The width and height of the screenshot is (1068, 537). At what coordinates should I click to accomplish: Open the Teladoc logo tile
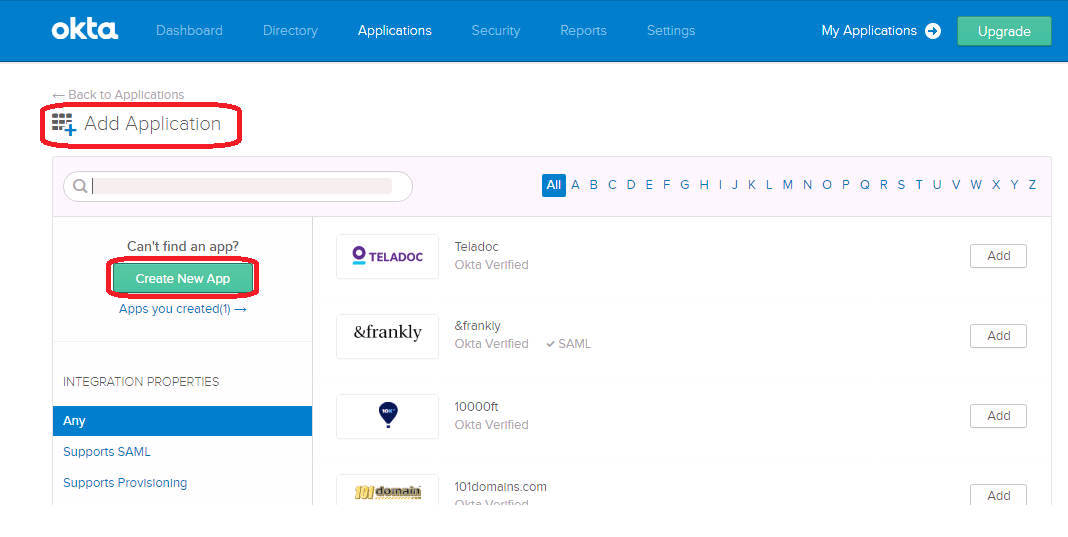[x=388, y=256]
